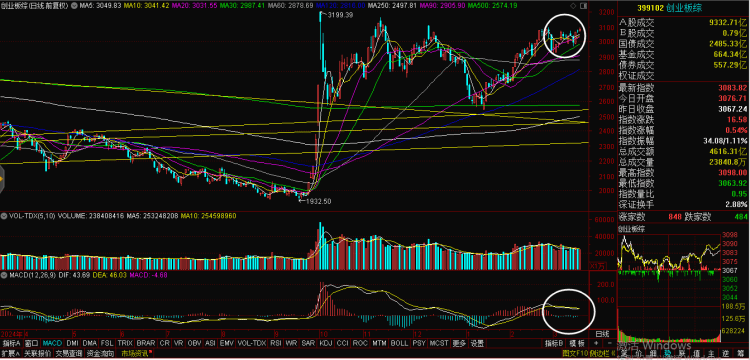Zoom out chart with minus button

pyautogui.click(x=610, y=343)
